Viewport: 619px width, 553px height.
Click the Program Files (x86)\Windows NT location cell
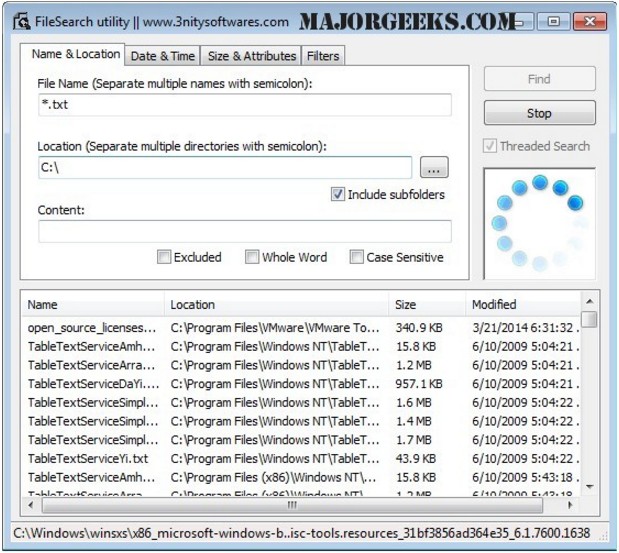(273, 477)
